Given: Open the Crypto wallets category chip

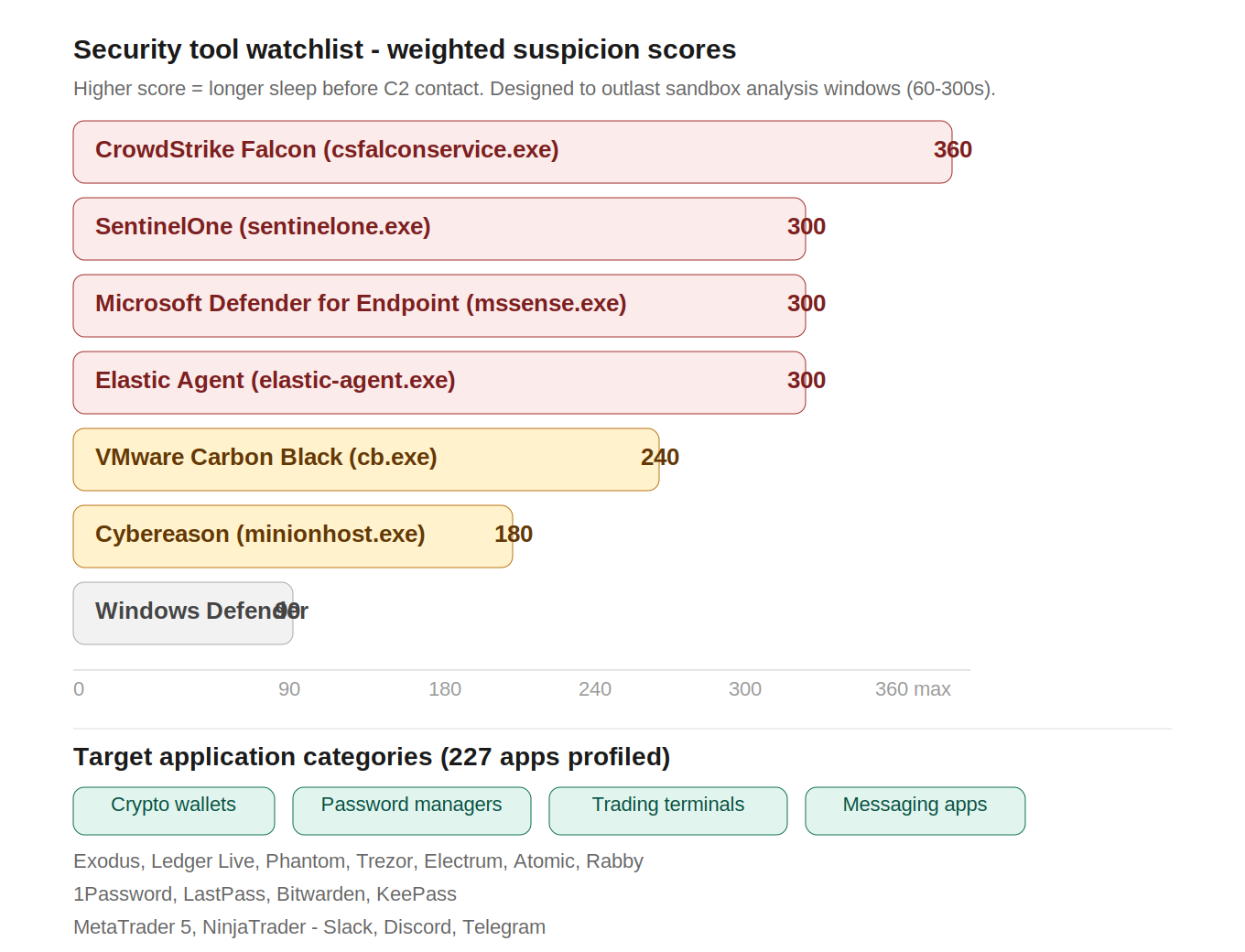Looking at the screenshot, I should [x=174, y=811].
